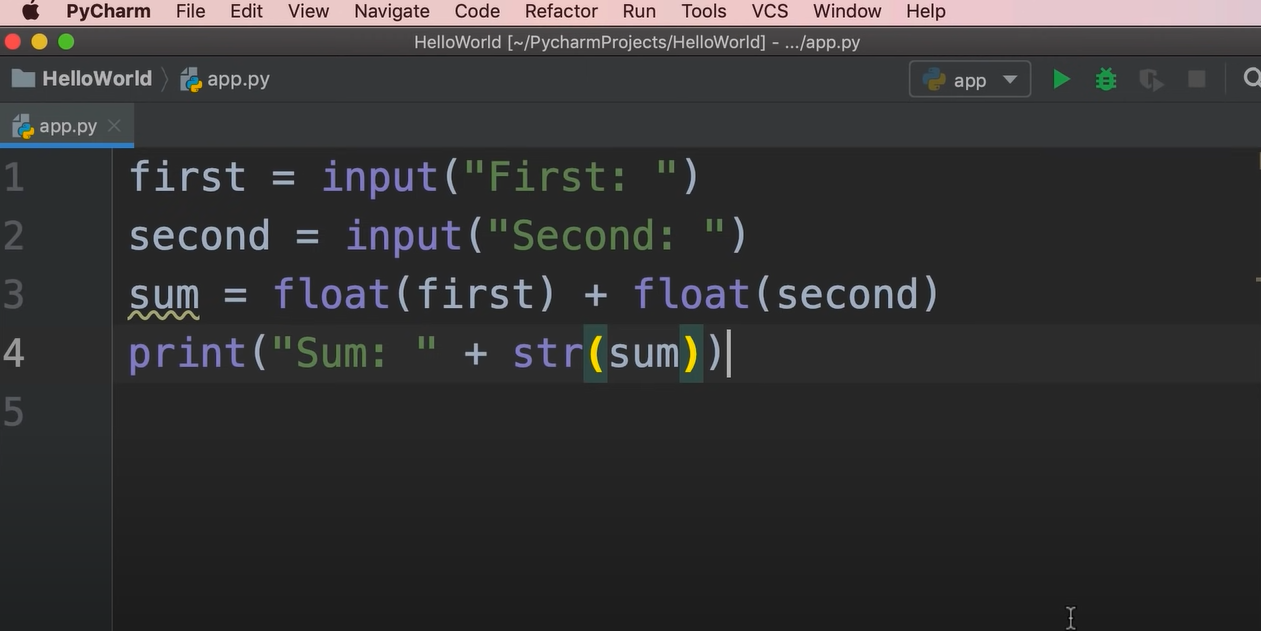The height and width of the screenshot is (631, 1261).
Task: Click the Run with Coverage icon
Action: [1151, 80]
